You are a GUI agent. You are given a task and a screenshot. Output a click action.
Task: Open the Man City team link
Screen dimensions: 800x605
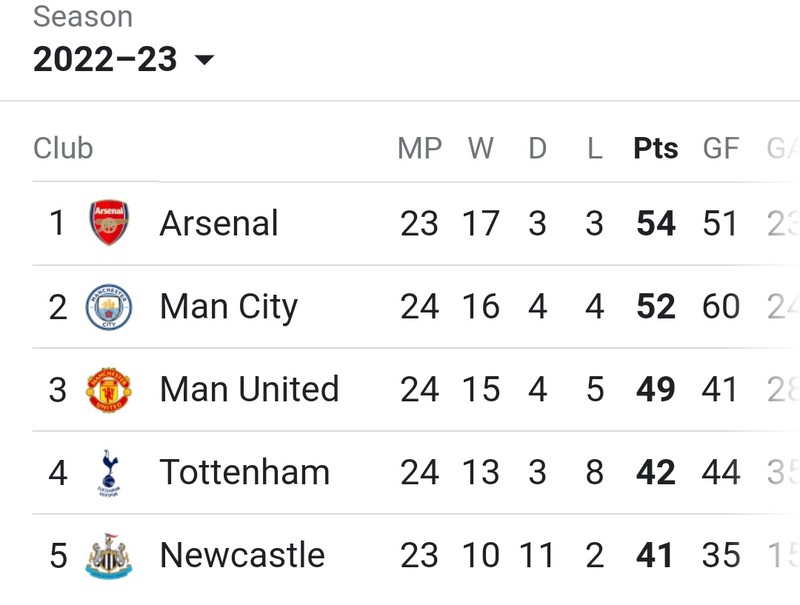229,307
